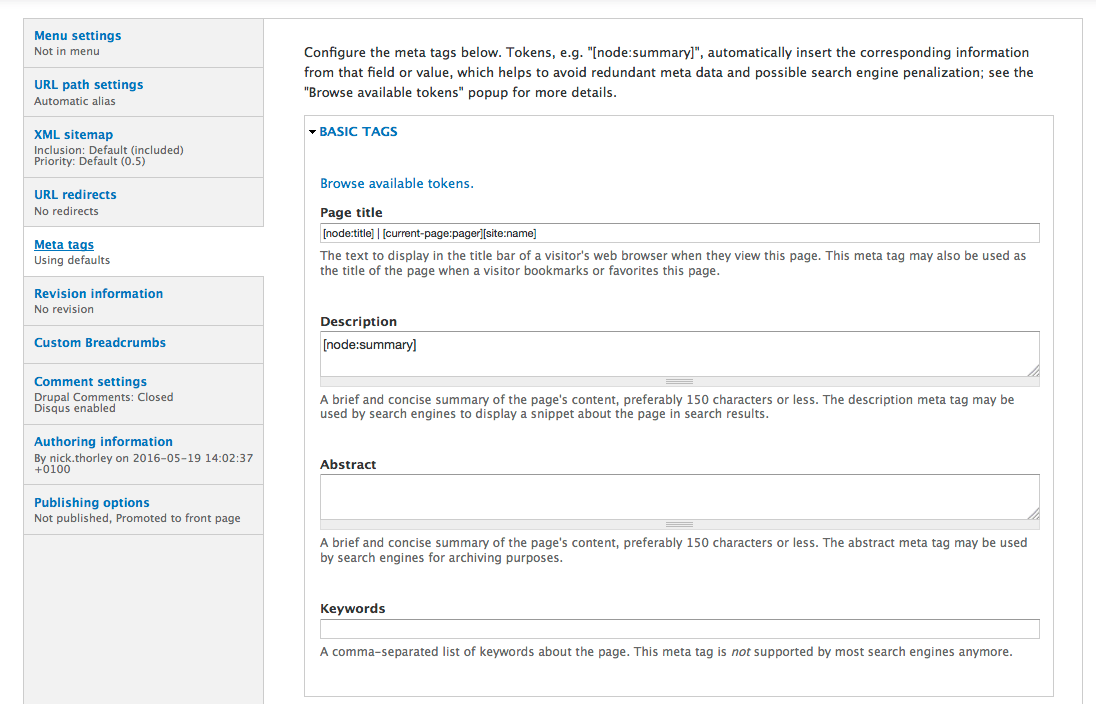Click the 'Keywords' field label
This screenshot has width=1096, height=704.
pos(352,608)
